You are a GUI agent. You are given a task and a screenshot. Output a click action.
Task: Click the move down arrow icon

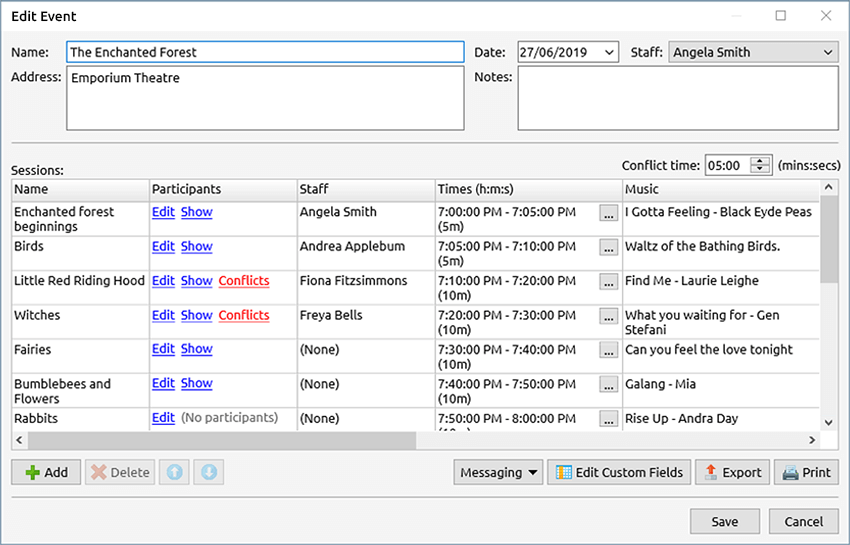click(208, 472)
